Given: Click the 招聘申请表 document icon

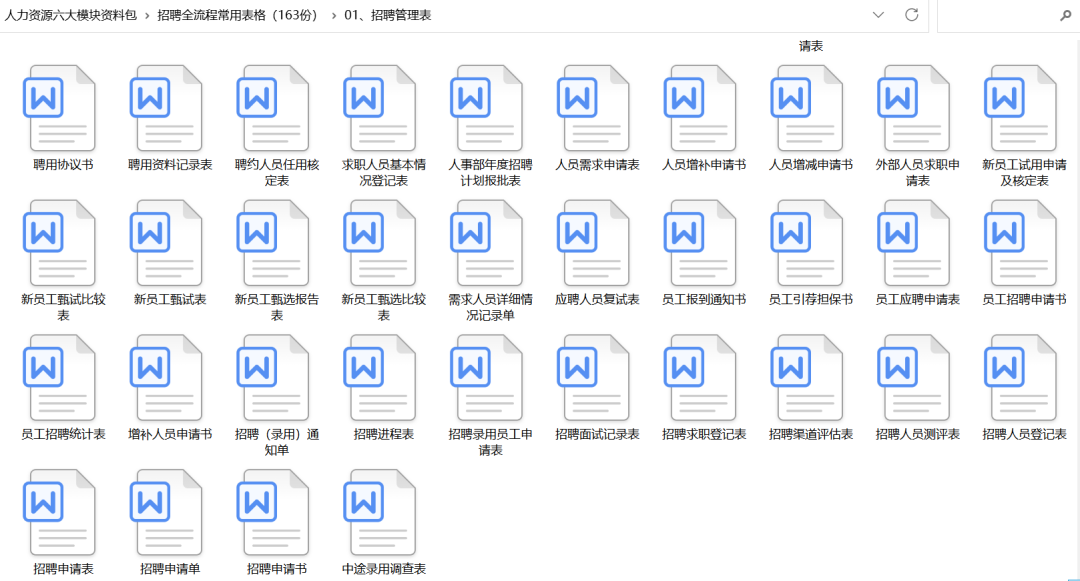Looking at the screenshot, I should click(60, 513).
